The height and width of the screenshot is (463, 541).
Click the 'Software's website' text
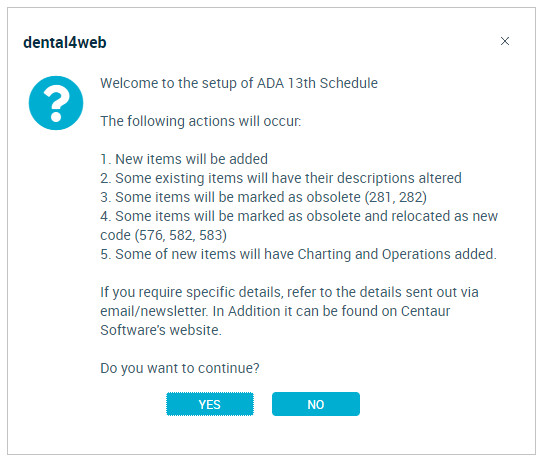[161, 330]
